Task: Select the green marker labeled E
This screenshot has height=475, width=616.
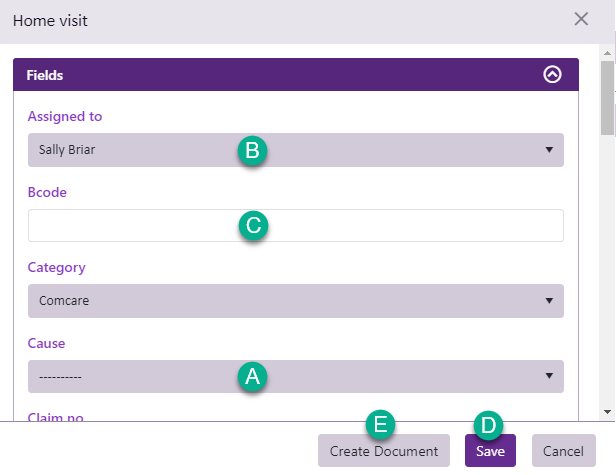Action: click(x=380, y=424)
